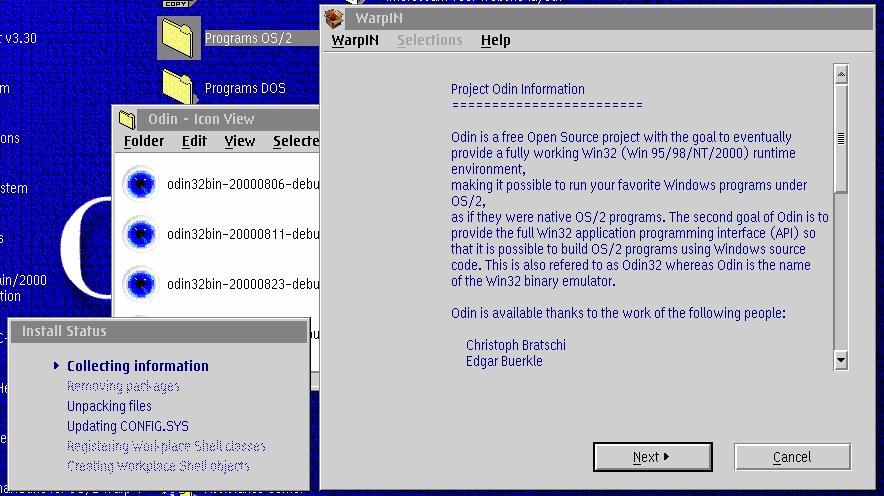Screen dimensions: 884x496
Task: Select the Programs DOS folder icon
Action: pyautogui.click(x=178, y=87)
